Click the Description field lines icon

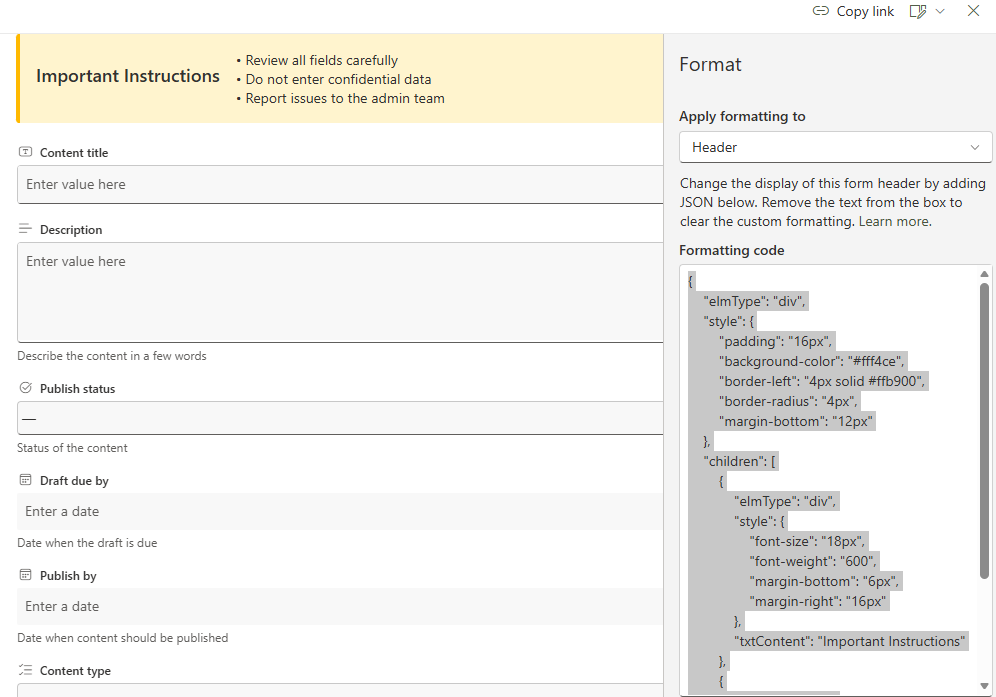(x=26, y=229)
